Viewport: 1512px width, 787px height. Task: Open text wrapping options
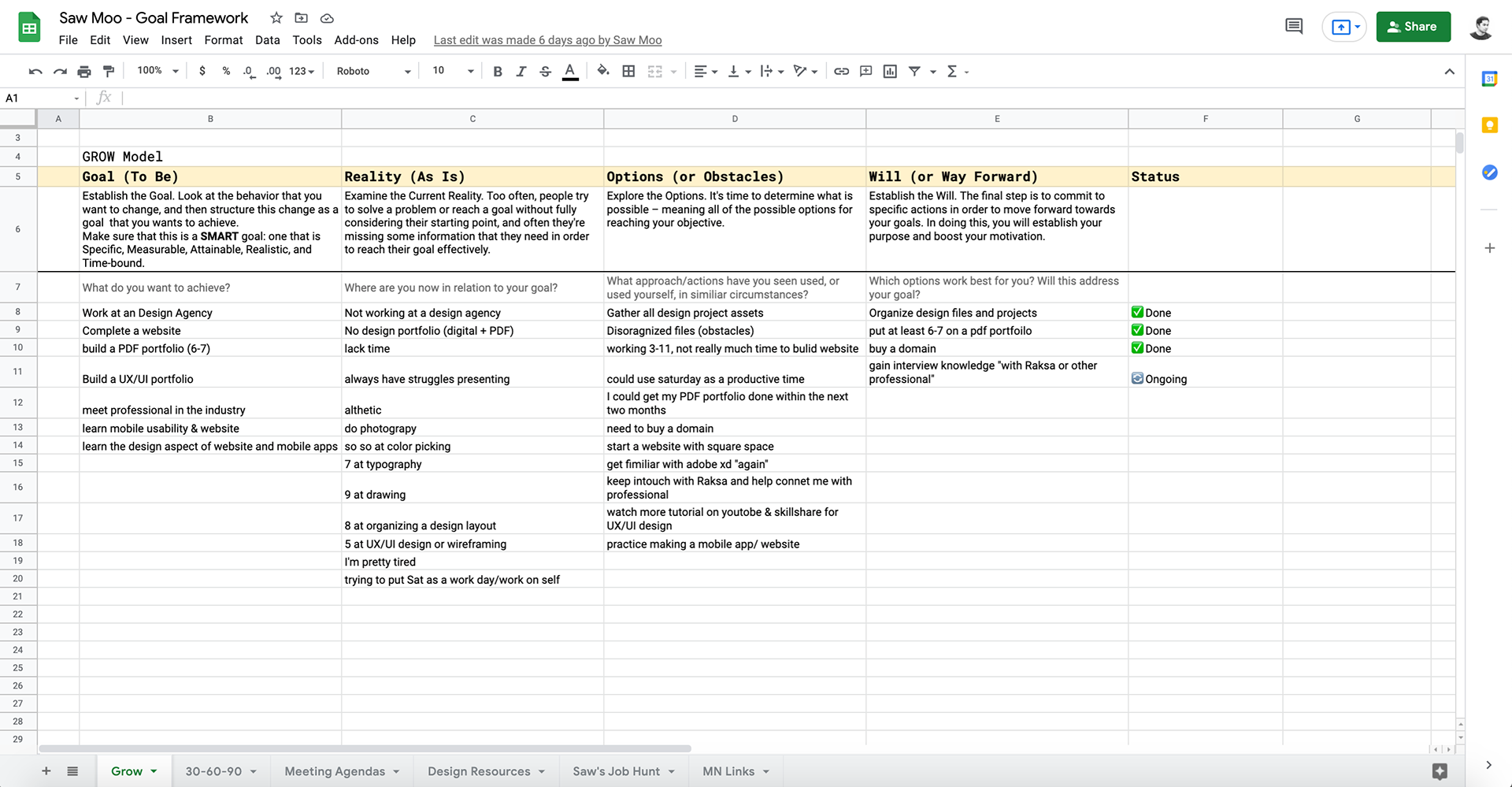772,72
